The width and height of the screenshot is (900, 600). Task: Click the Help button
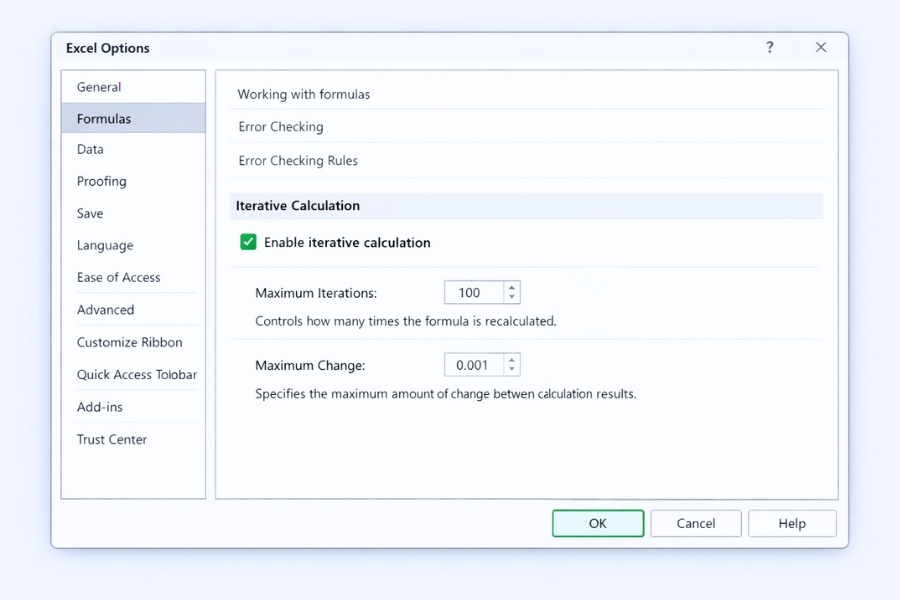click(x=791, y=523)
